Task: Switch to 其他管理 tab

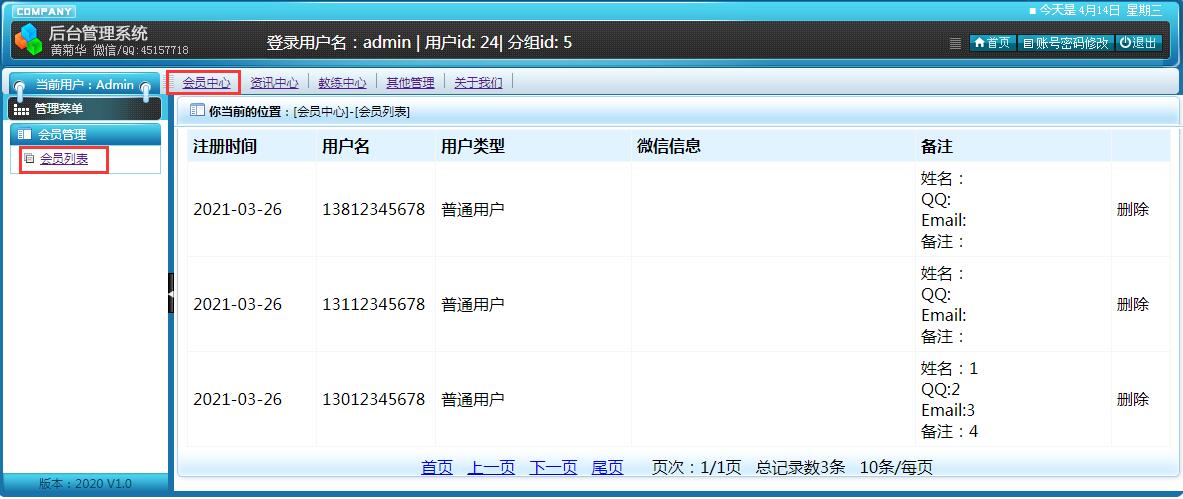Action: tap(410, 83)
